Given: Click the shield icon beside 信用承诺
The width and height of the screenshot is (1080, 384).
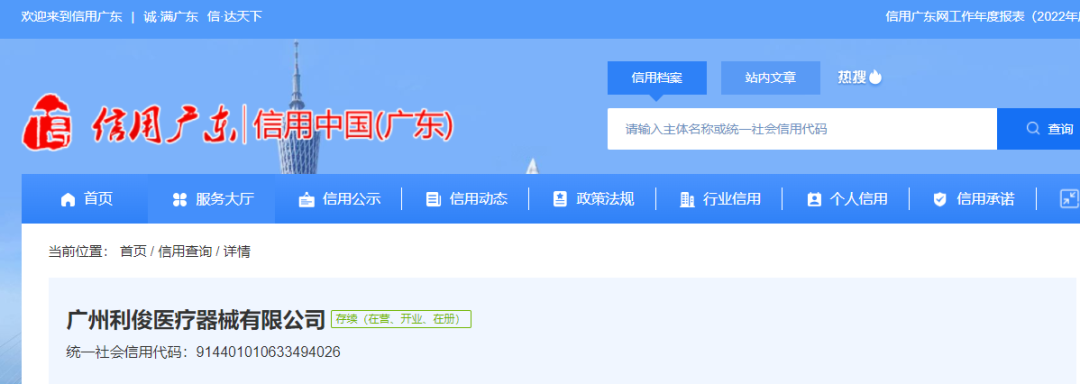Looking at the screenshot, I should (939, 200).
